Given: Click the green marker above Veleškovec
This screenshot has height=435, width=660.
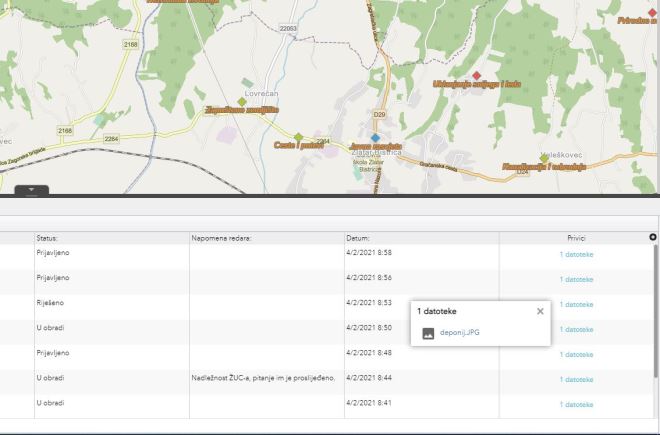Looking at the screenshot, I should pos(544,157).
